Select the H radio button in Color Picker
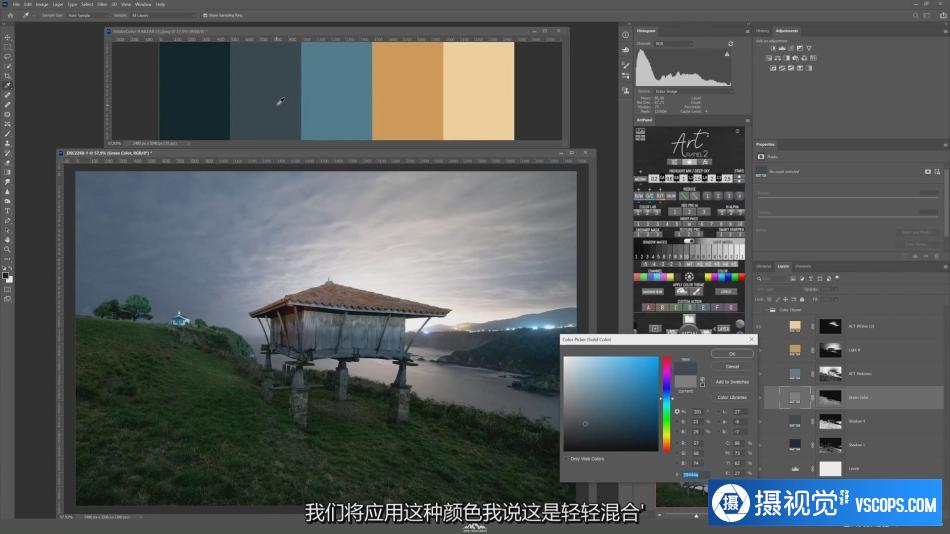 [677, 412]
